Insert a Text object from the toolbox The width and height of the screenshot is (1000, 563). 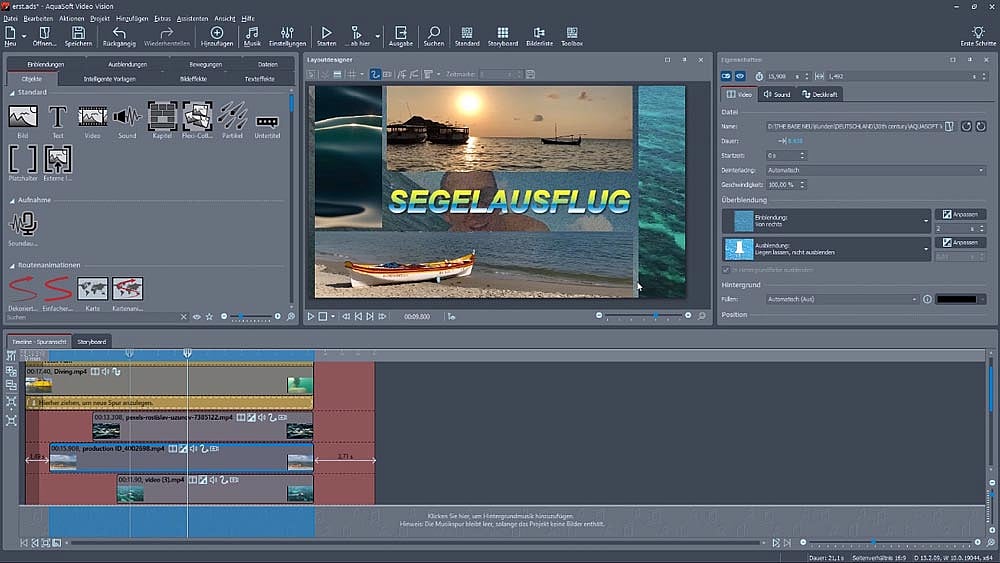(58, 118)
